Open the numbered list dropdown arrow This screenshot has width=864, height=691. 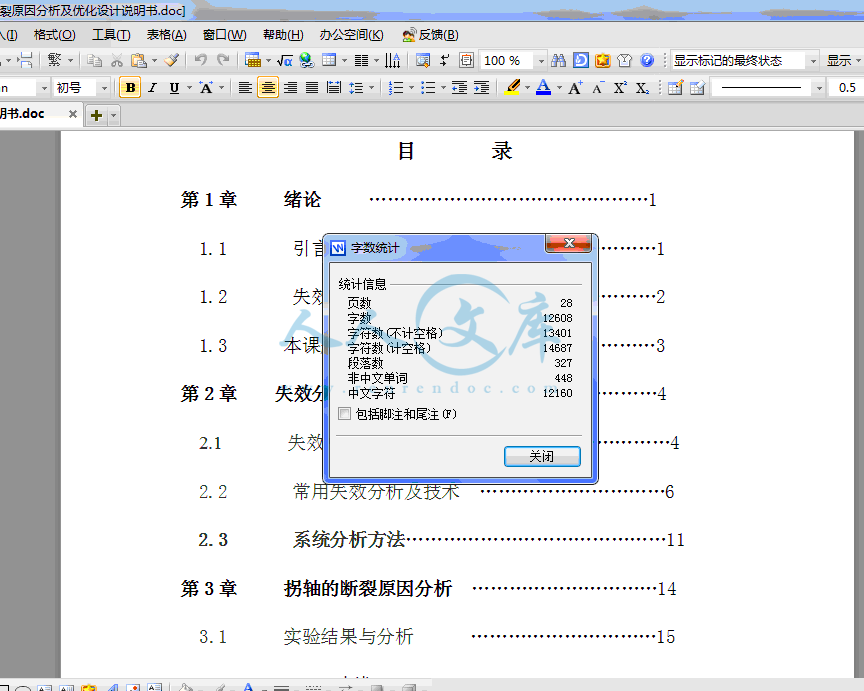411,88
